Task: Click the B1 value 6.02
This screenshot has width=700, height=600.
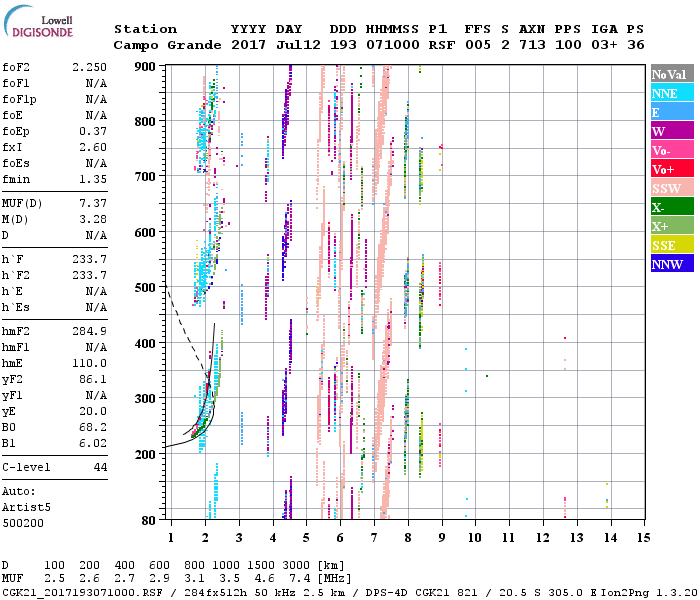Action: click(x=93, y=444)
